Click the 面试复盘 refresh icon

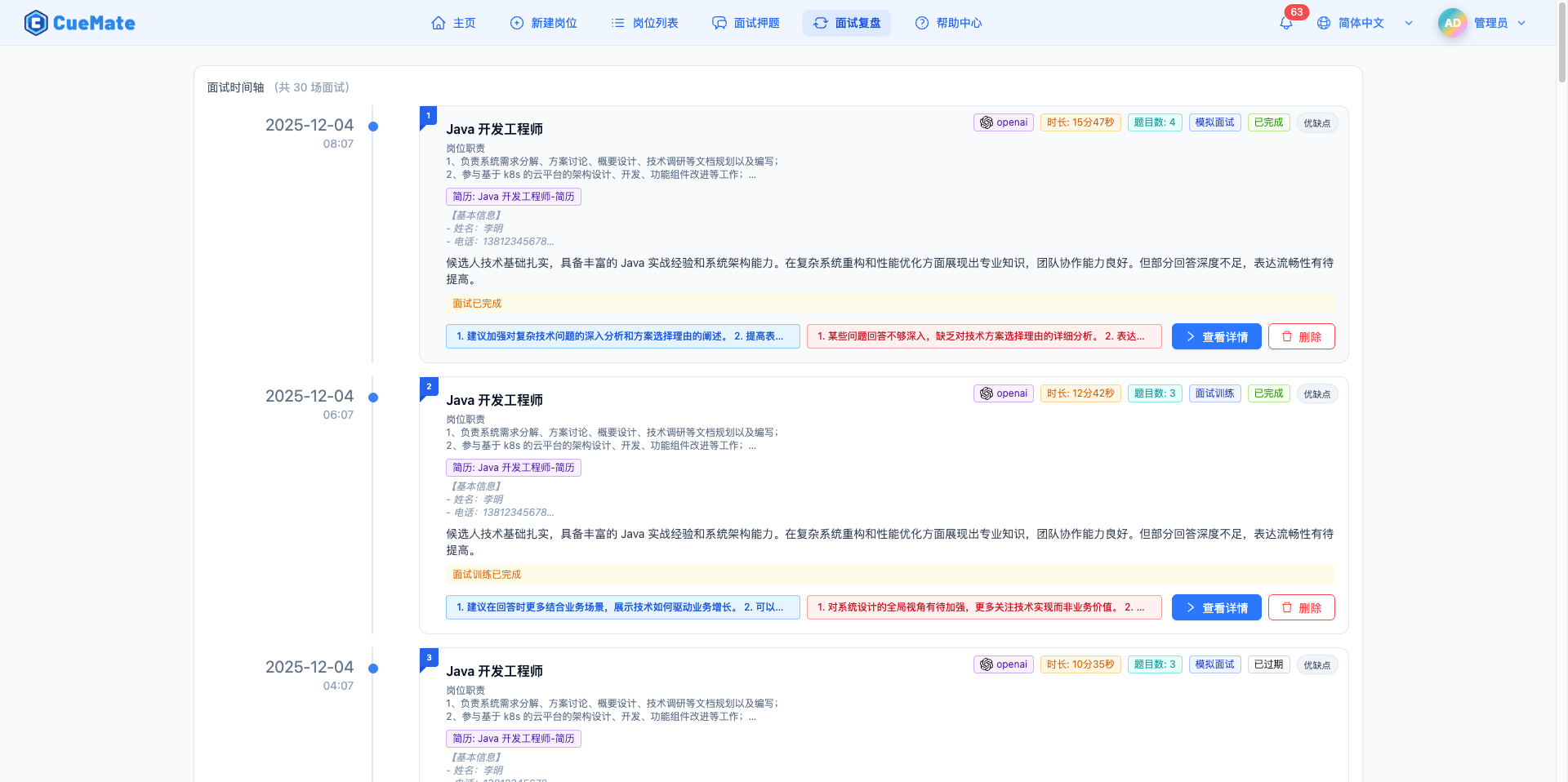click(x=821, y=23)
